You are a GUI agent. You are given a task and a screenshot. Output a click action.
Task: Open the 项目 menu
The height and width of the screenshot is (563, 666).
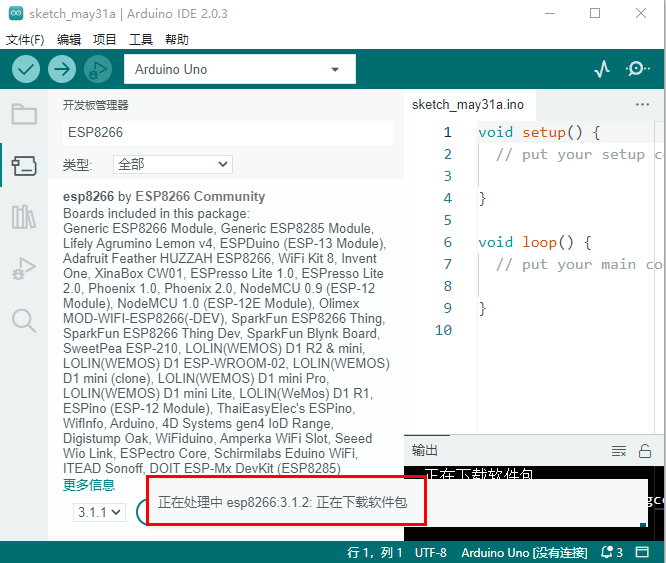104,40
